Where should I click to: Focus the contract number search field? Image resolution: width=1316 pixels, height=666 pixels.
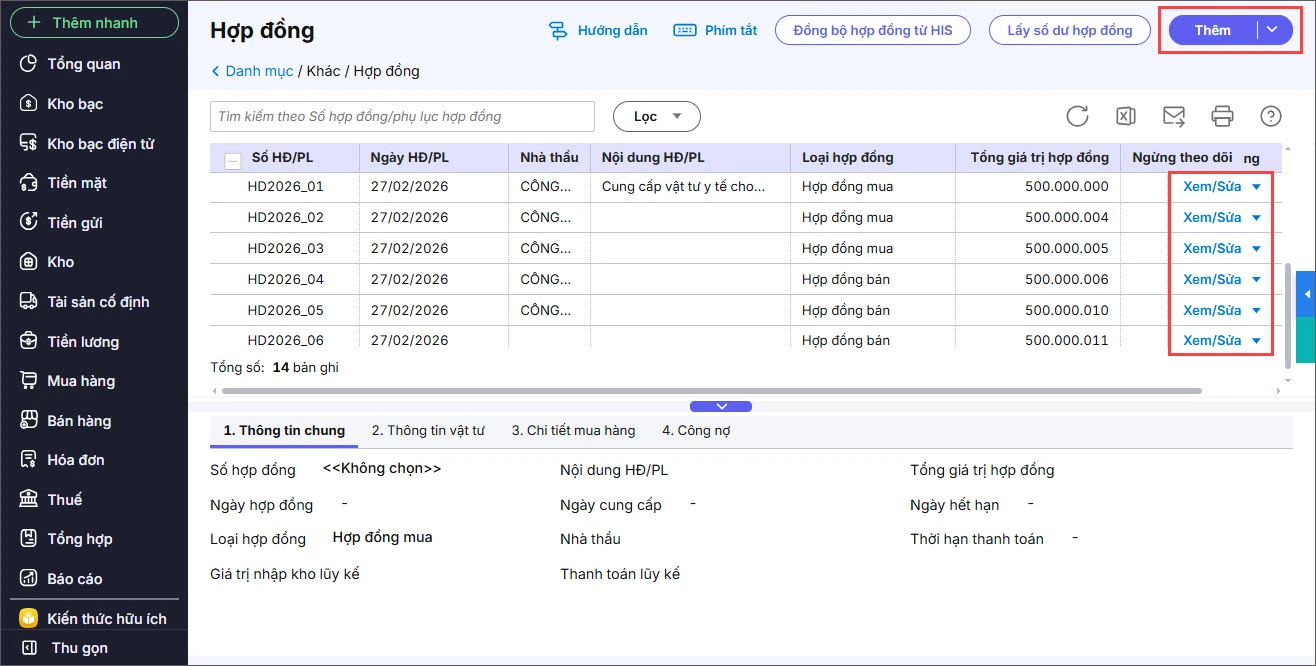point(402,117)
